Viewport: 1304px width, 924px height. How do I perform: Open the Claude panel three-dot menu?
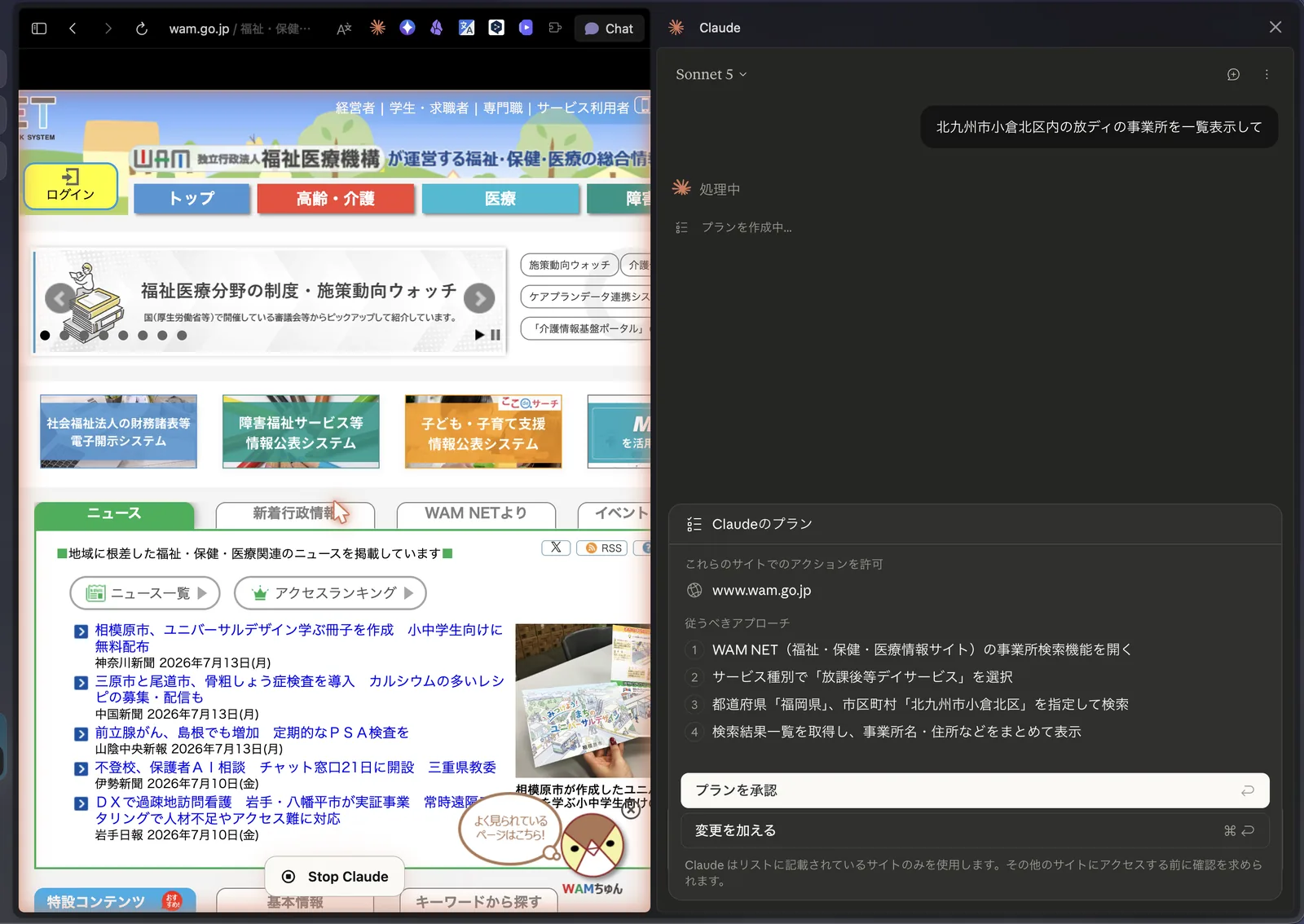1267,74
